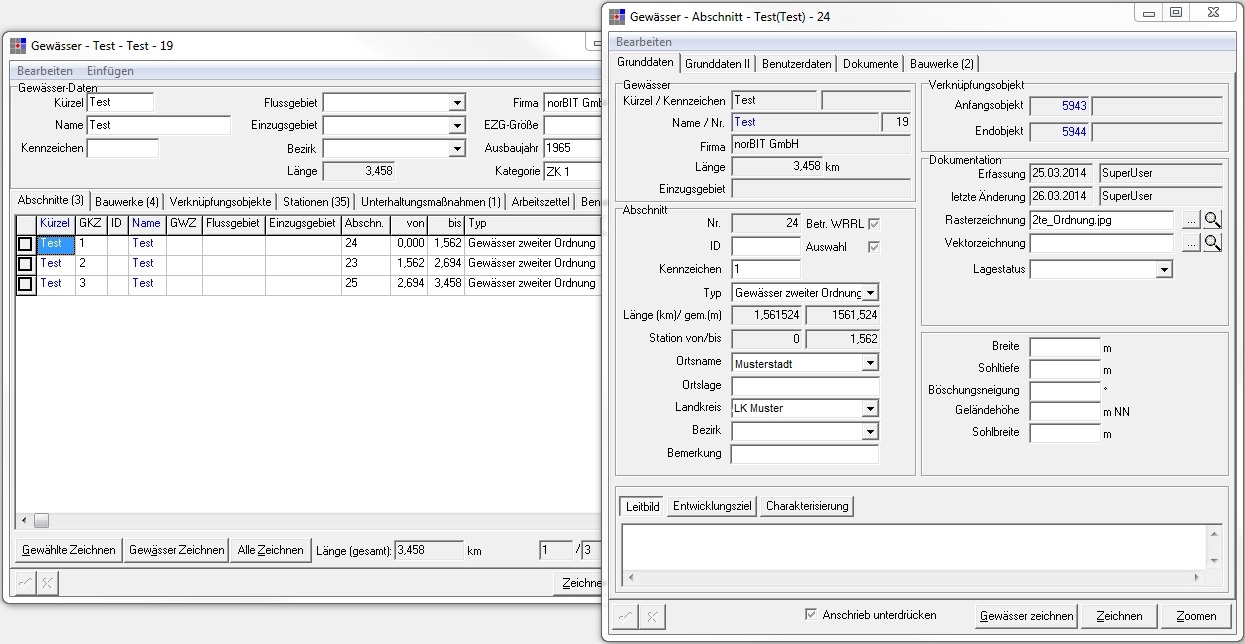Viewport: 1245px width, 644px height.
Task: Click the Gewässer Zeichnen button in the Gewässer - Test window
Action: coord(177,550)
